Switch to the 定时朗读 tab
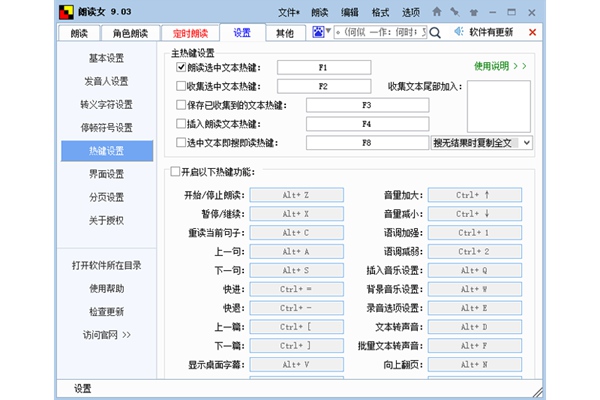This screenshot has width=600, height=400. tap(190, 33)
